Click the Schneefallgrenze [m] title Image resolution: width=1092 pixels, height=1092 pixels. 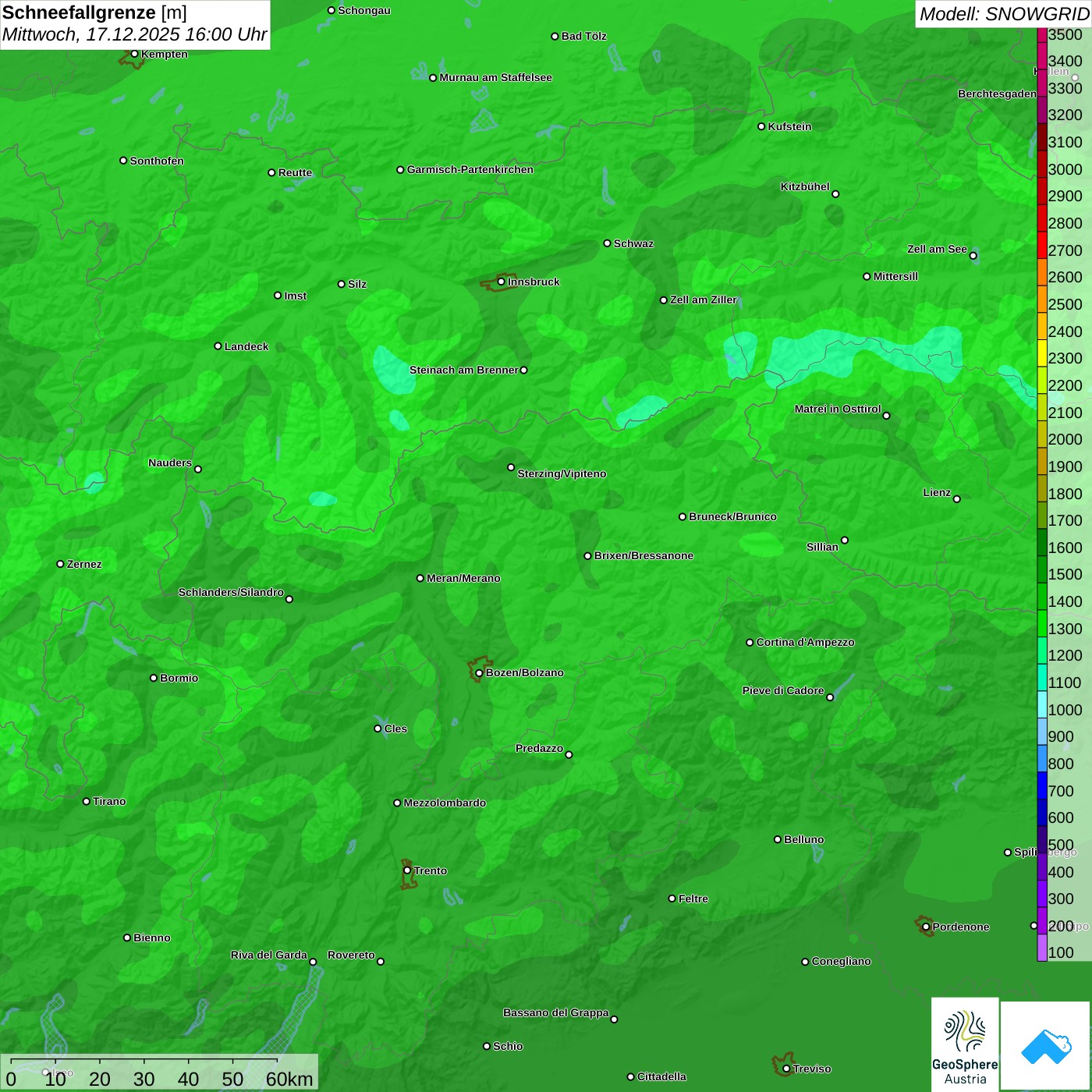coord(94,12)
